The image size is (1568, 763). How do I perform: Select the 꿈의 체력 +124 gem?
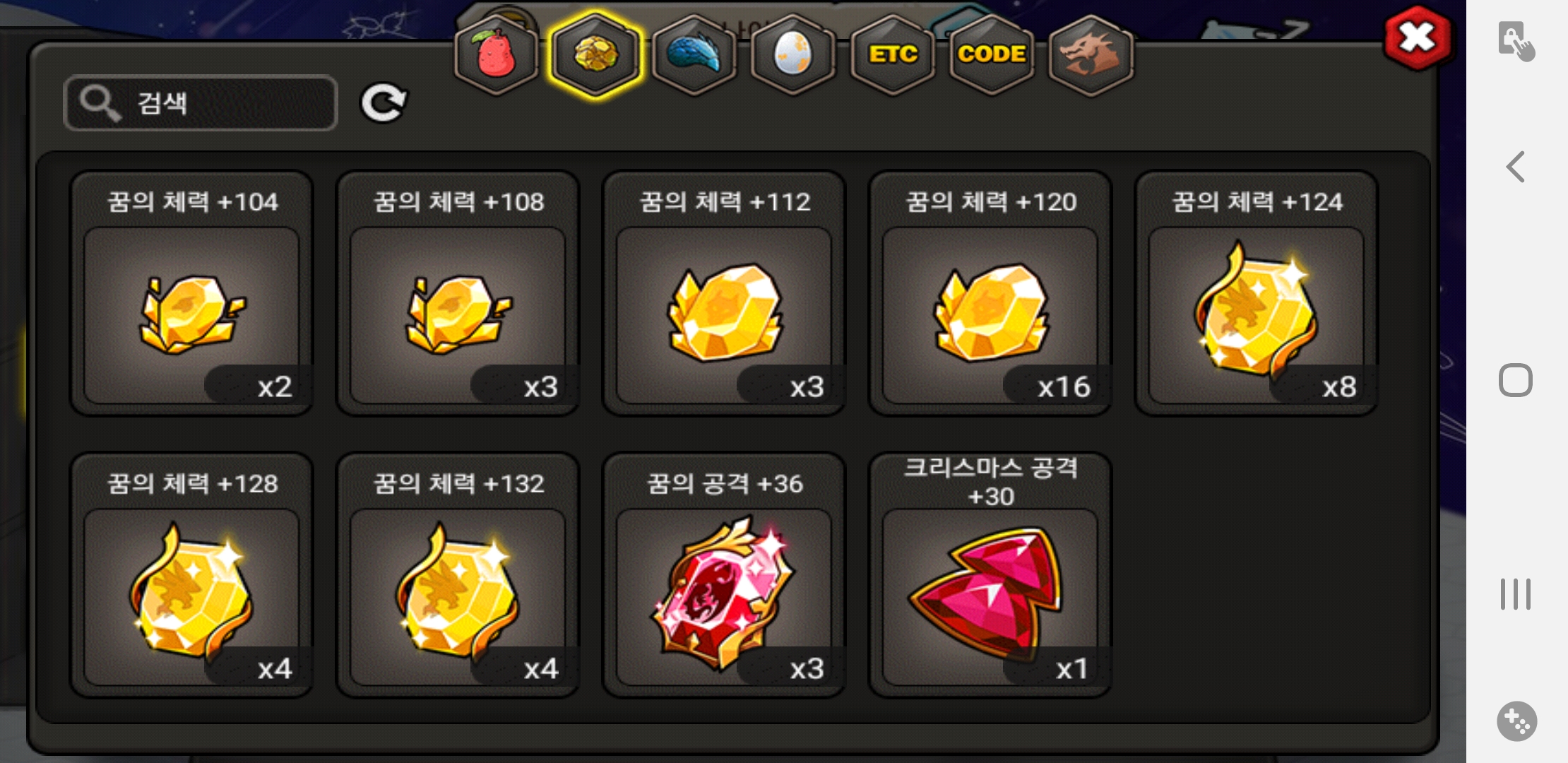click(1257, 293)
